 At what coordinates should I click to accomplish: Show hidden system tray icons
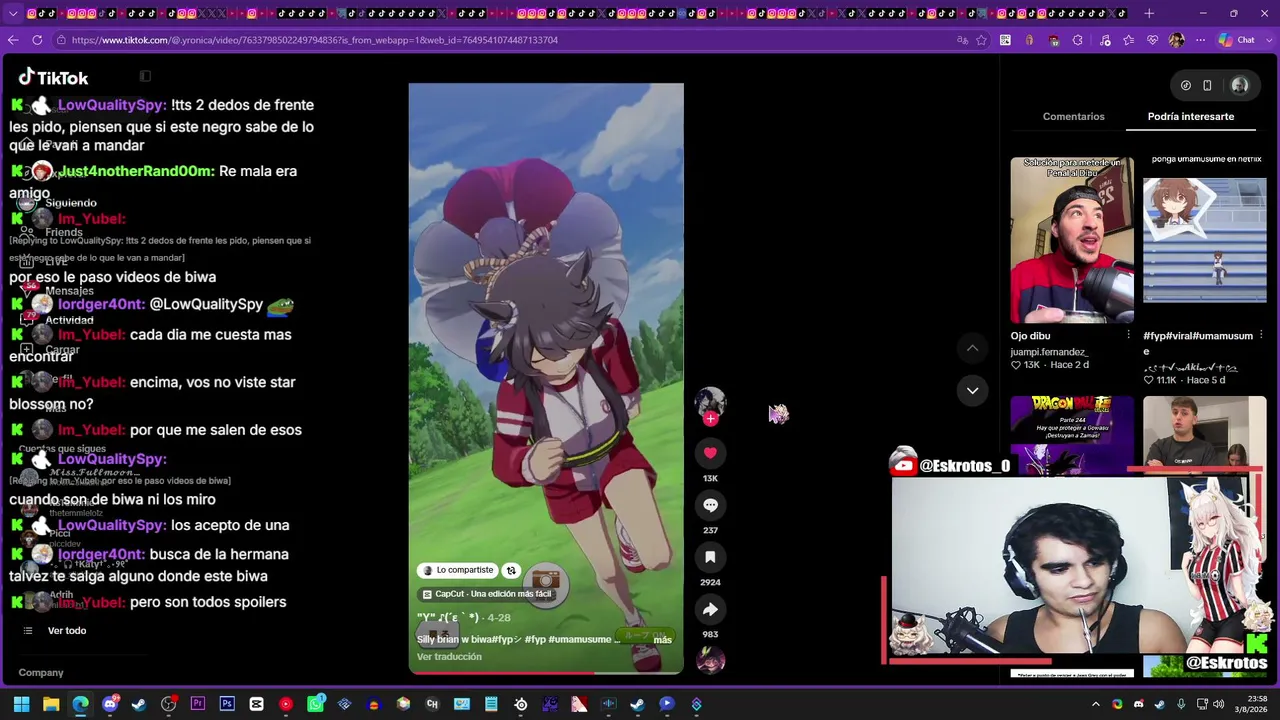pyautogui.click(x=1096, y=704)
